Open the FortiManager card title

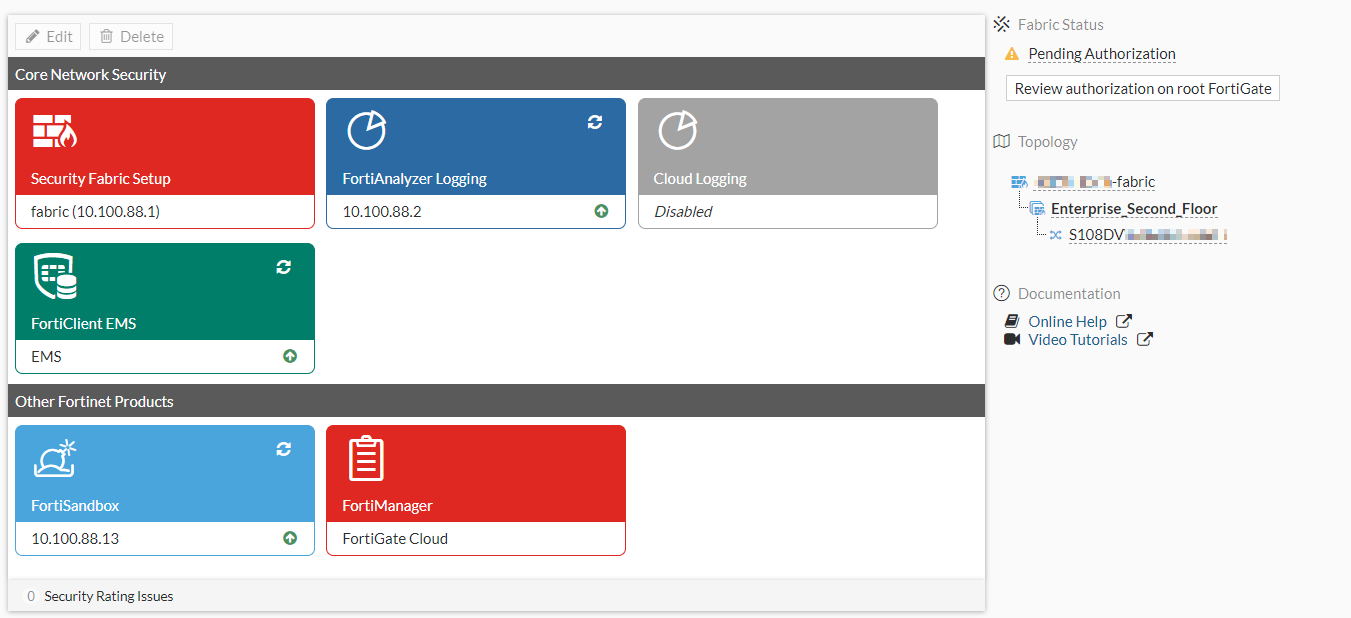point(387,506)
